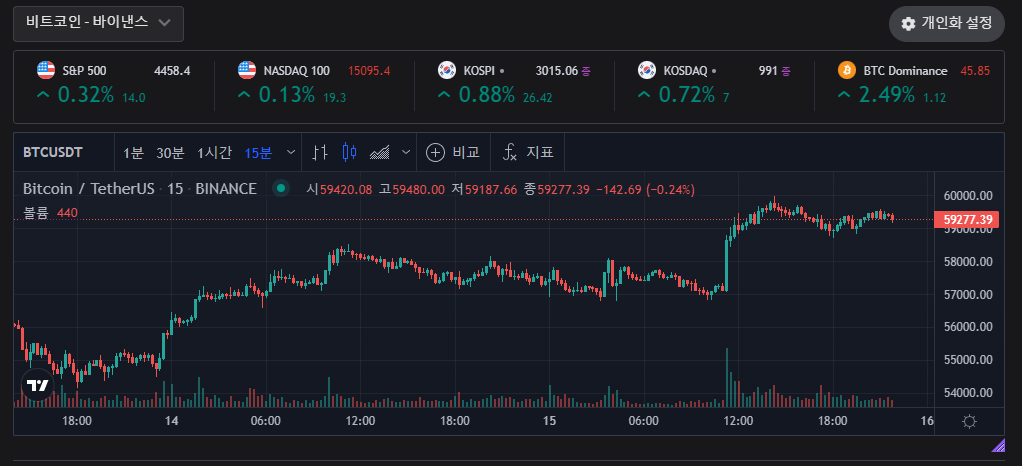
Task: Click the Bitcoin / TetherUS chart title
Action: pyautogui.click(x=139, y=189)
